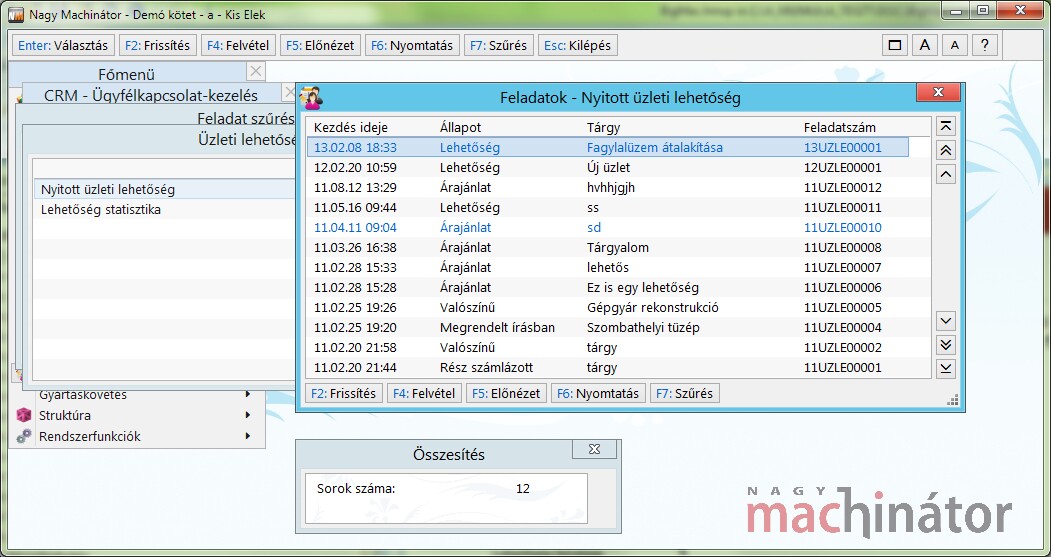
Task: Open the Rendszerfunkciók menu item
Action: [90, 436]
